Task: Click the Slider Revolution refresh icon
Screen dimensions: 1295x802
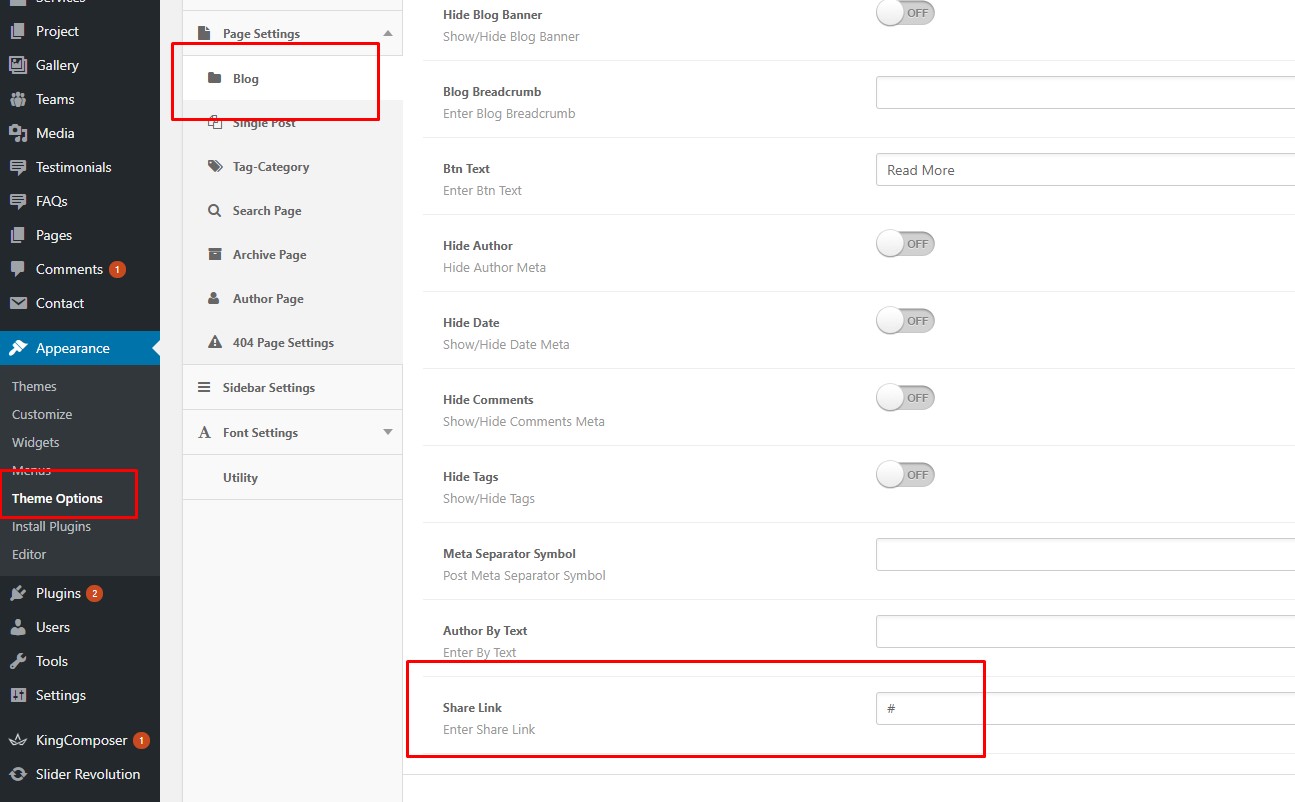Action: coord(18,774)
